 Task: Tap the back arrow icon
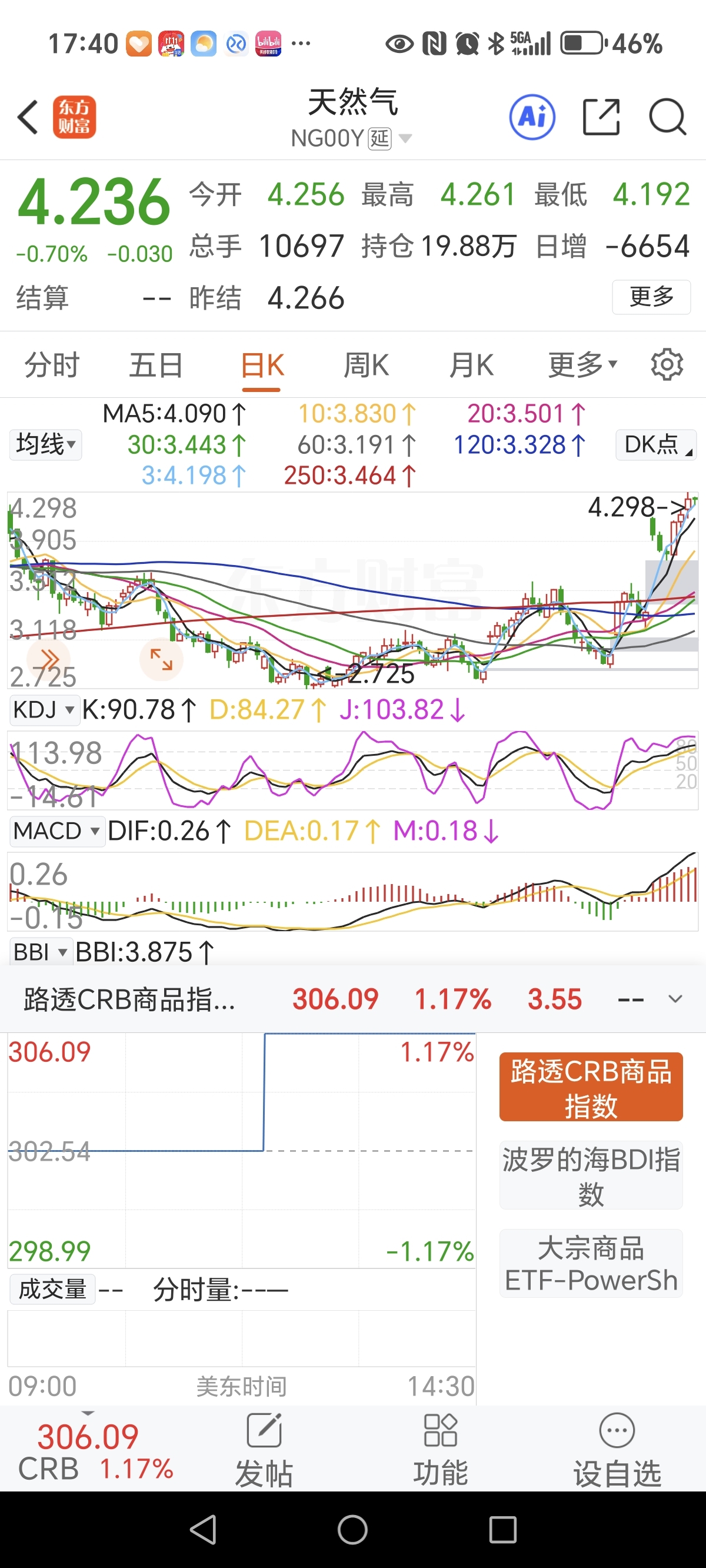28,117
